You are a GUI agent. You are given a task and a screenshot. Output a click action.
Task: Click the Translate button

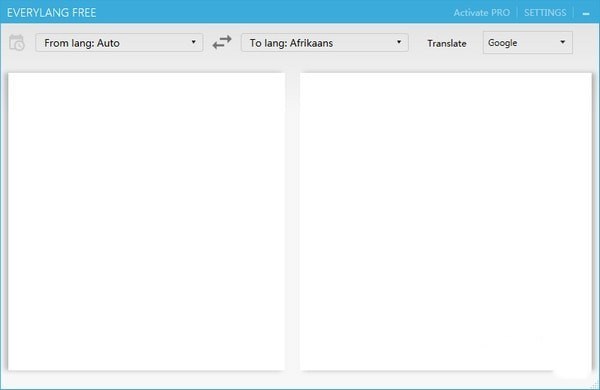447,43
